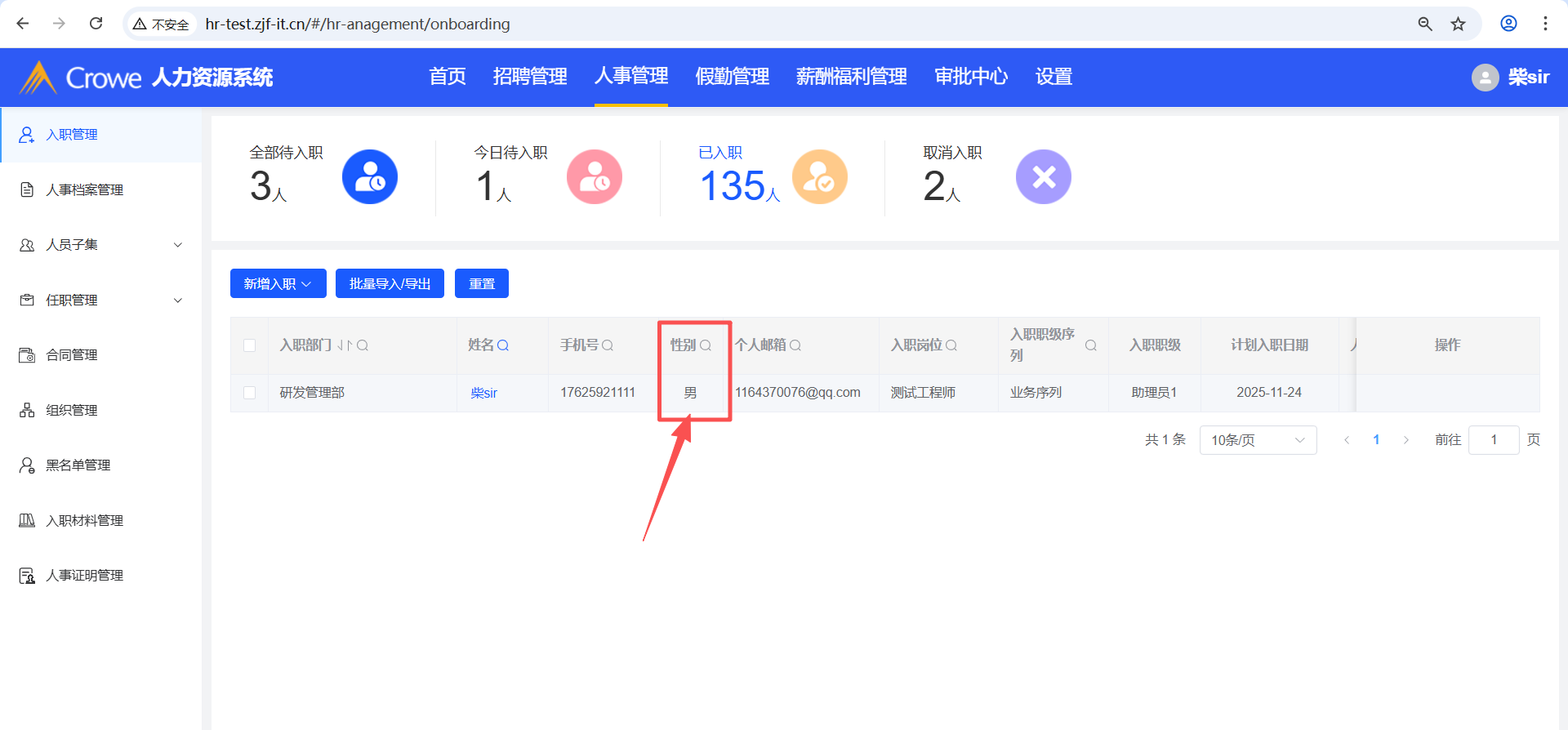Open the Chrome profile icon

[1508, 24]
